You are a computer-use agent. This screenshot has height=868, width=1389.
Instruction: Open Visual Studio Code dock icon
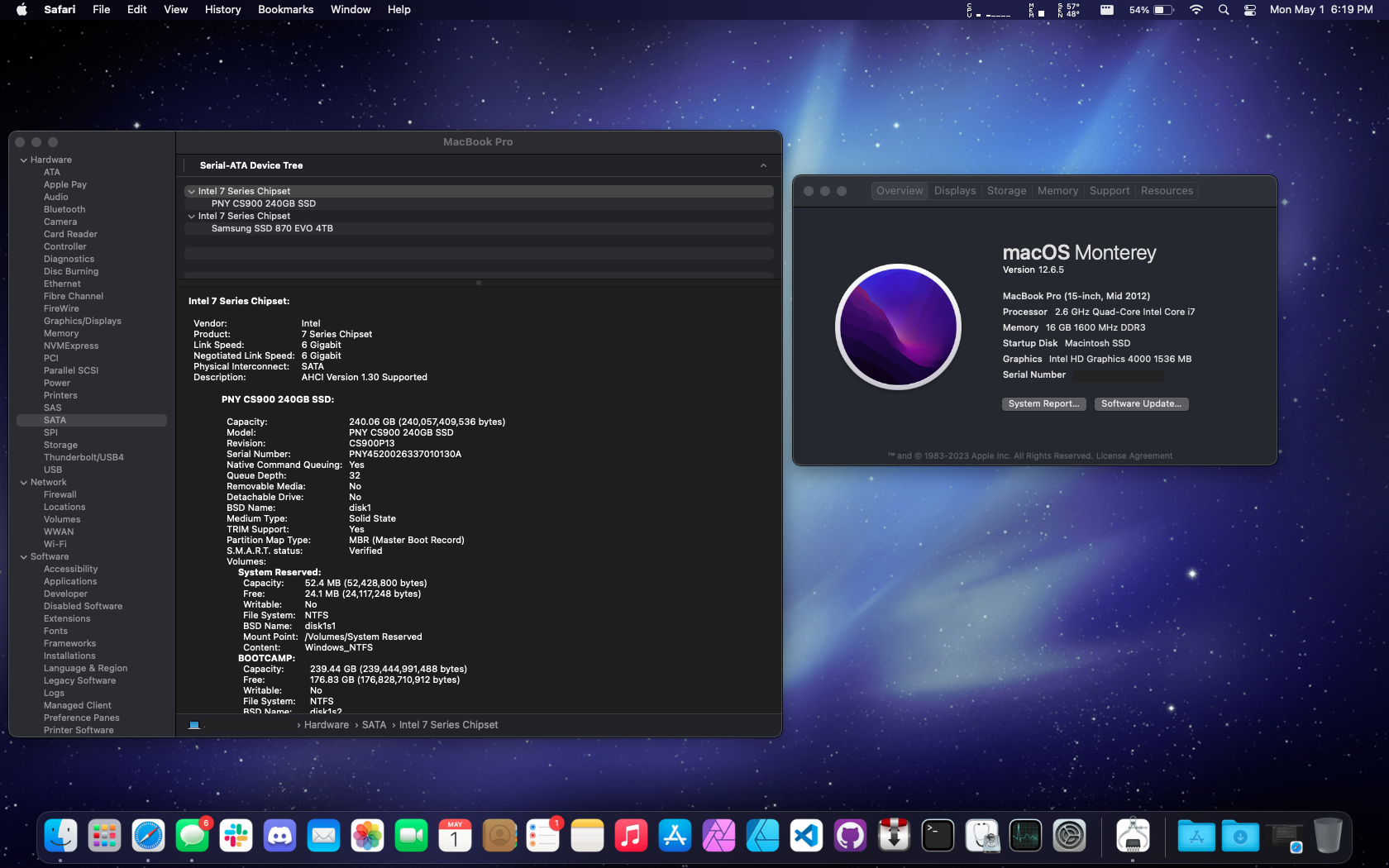pos(806,836)
